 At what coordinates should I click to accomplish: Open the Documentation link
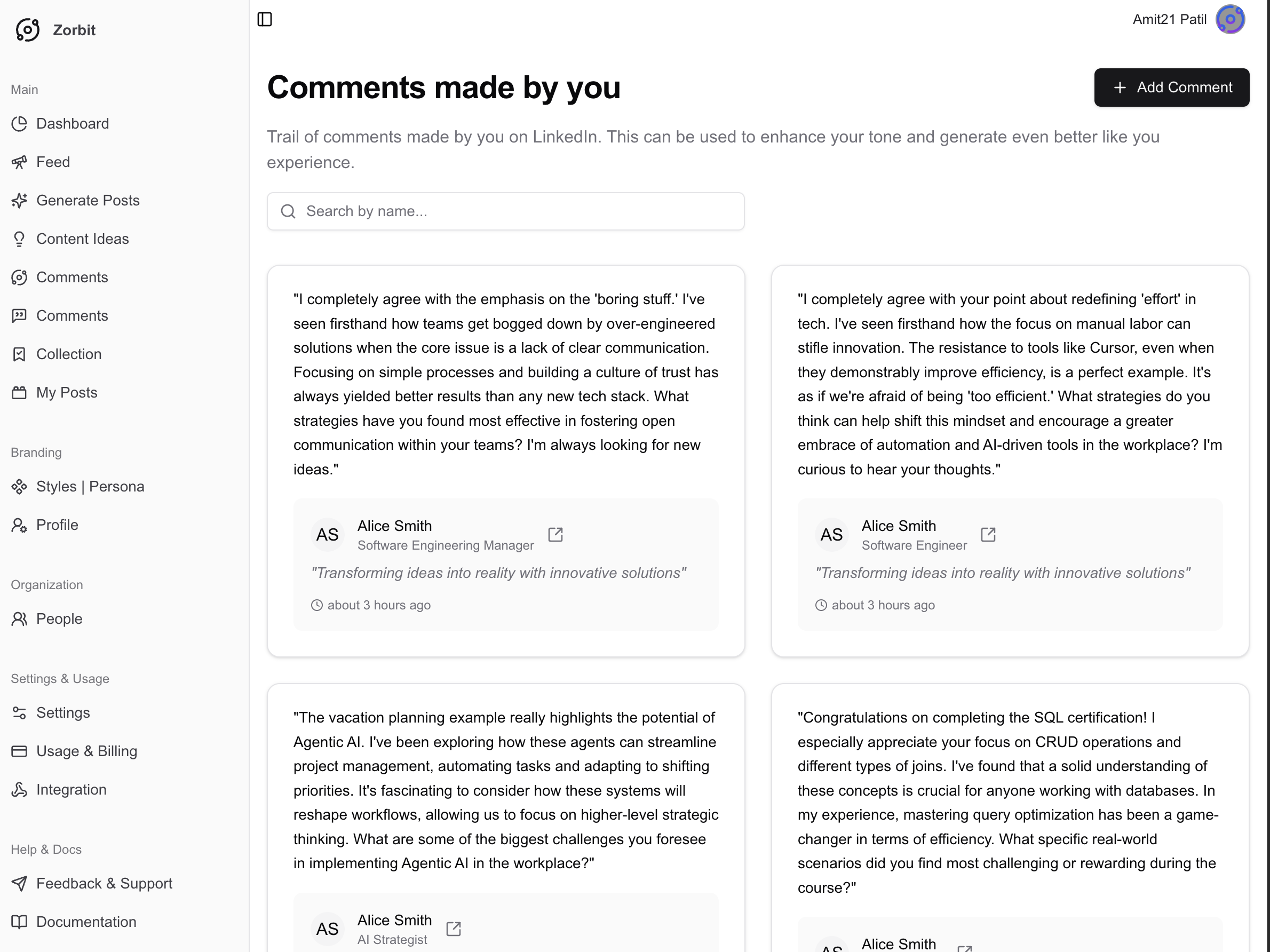tap(86, 922)
